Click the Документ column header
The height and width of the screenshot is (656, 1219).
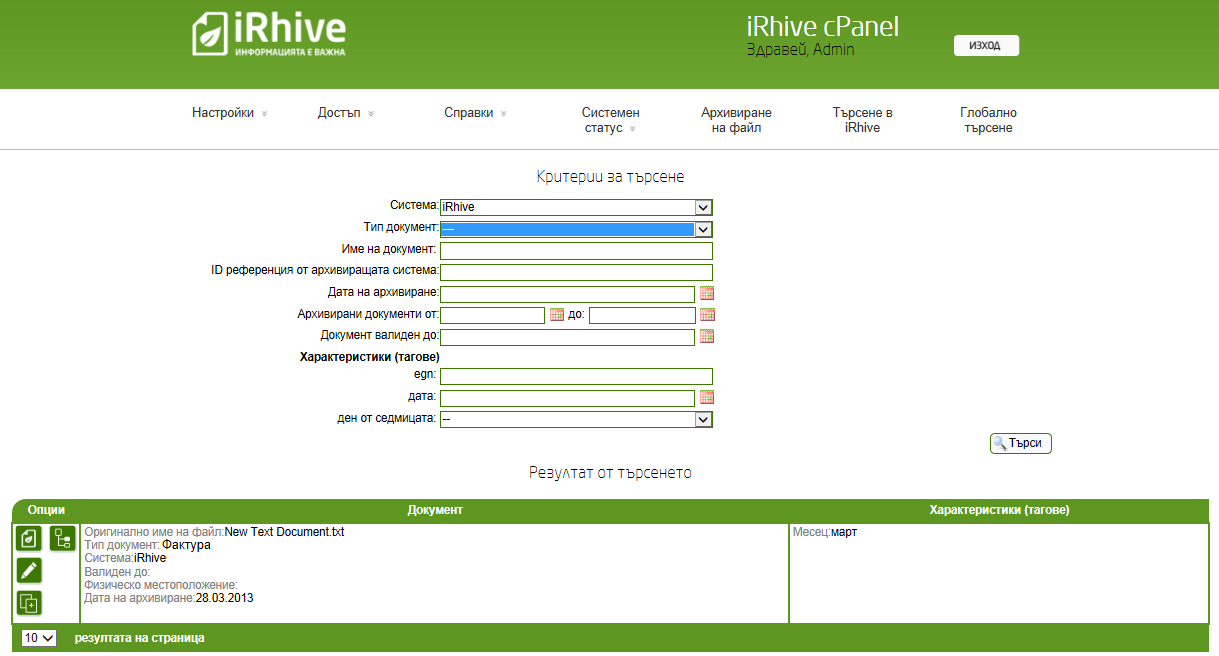click(435, 510)
